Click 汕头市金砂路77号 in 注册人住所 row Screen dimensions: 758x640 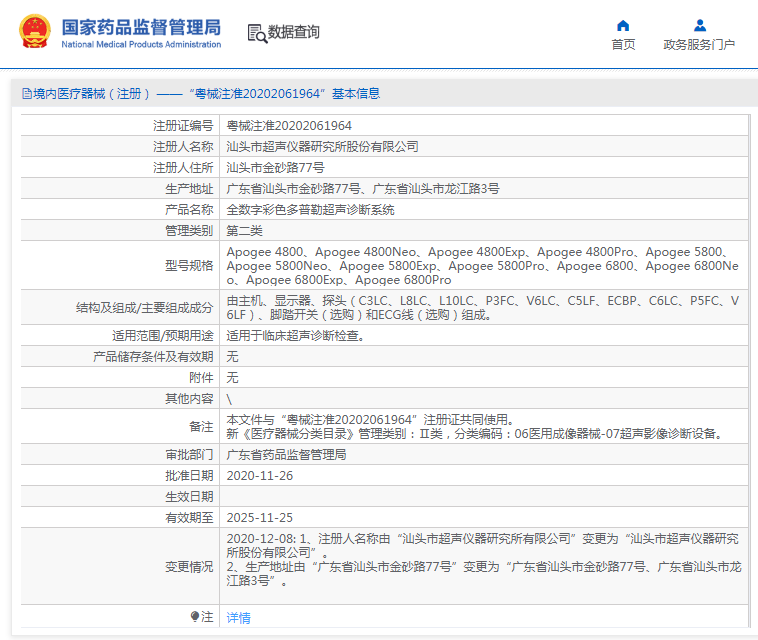(x=276, y=168)
